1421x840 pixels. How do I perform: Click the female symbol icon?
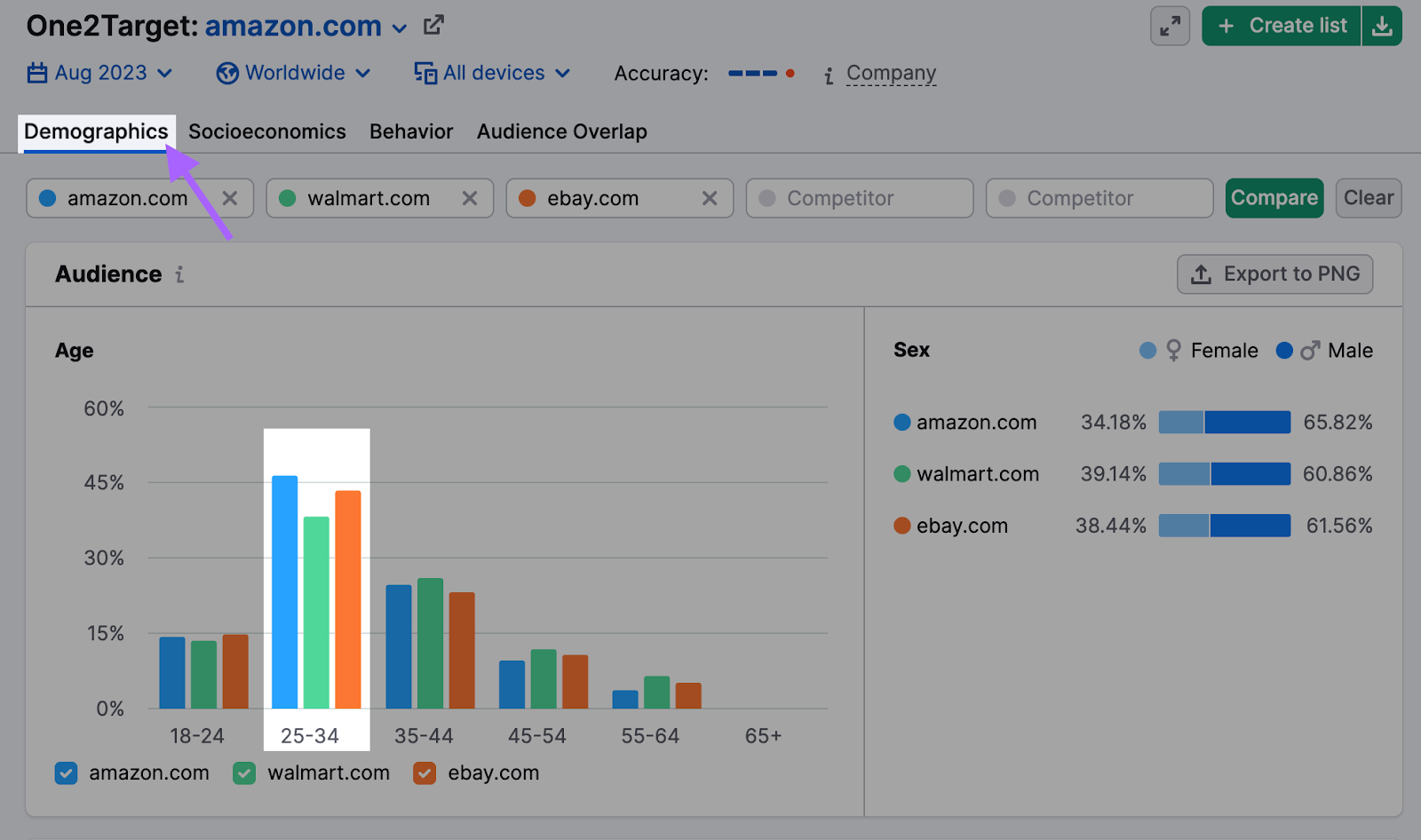tap(1173, 351)
